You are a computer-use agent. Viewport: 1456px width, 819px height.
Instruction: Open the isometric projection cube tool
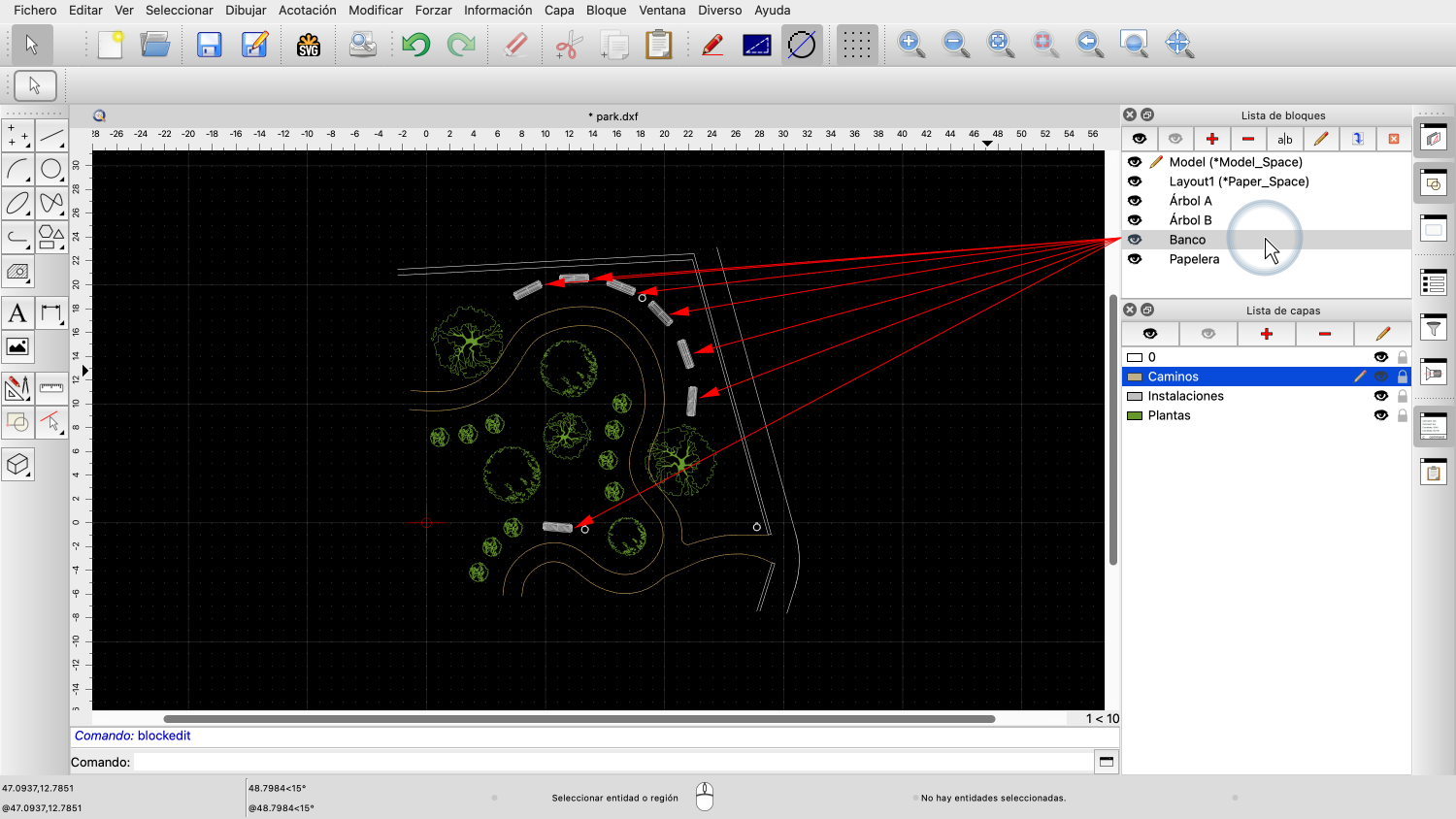(17, 465)
